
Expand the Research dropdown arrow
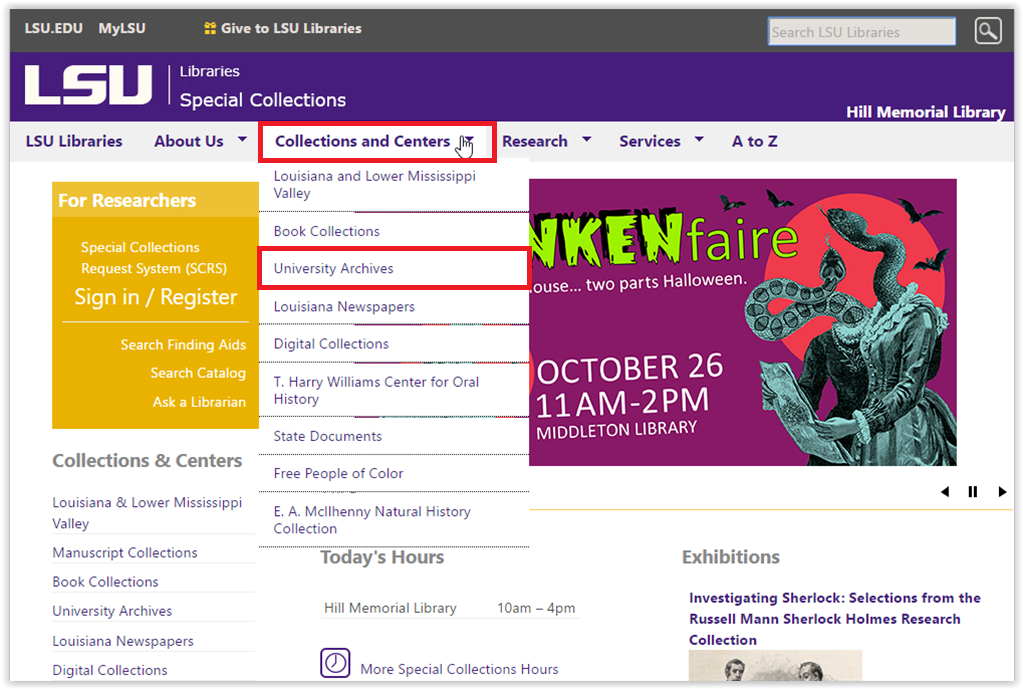587,140
